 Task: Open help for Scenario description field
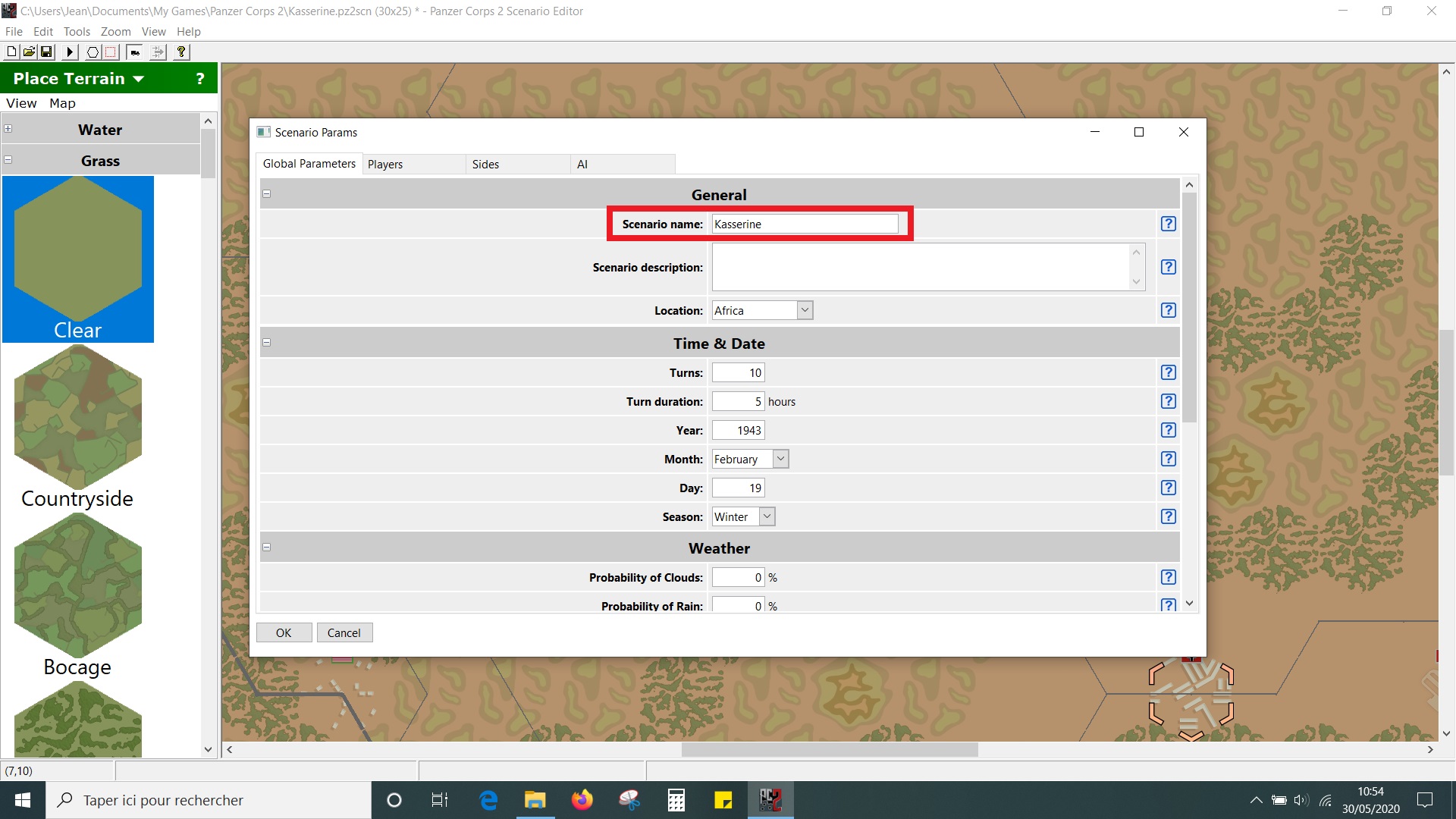pos(1169,267)
